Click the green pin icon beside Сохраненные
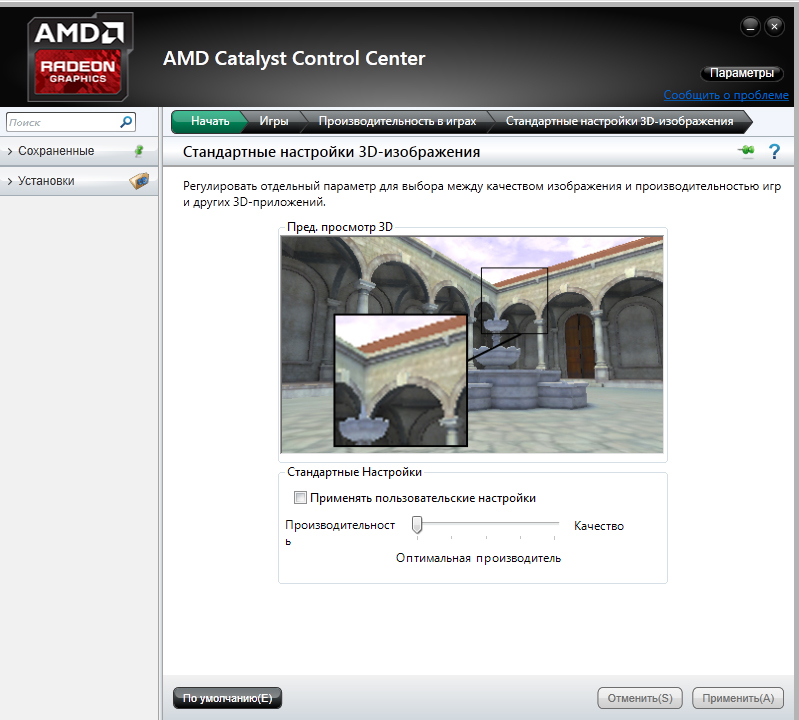 pyautogui.click(x=139, y=150)
